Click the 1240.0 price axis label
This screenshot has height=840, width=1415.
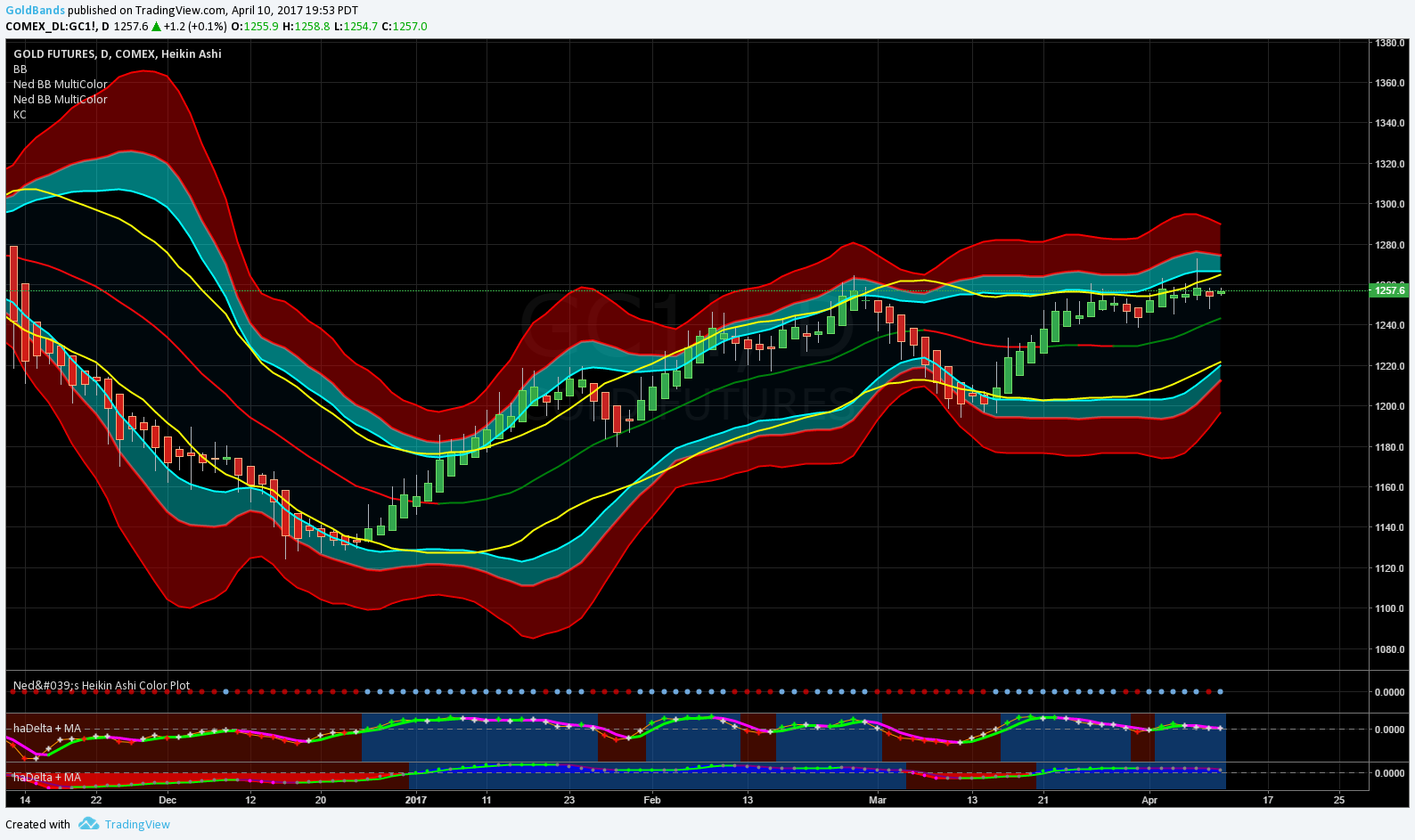click(x=1390, y=325)
